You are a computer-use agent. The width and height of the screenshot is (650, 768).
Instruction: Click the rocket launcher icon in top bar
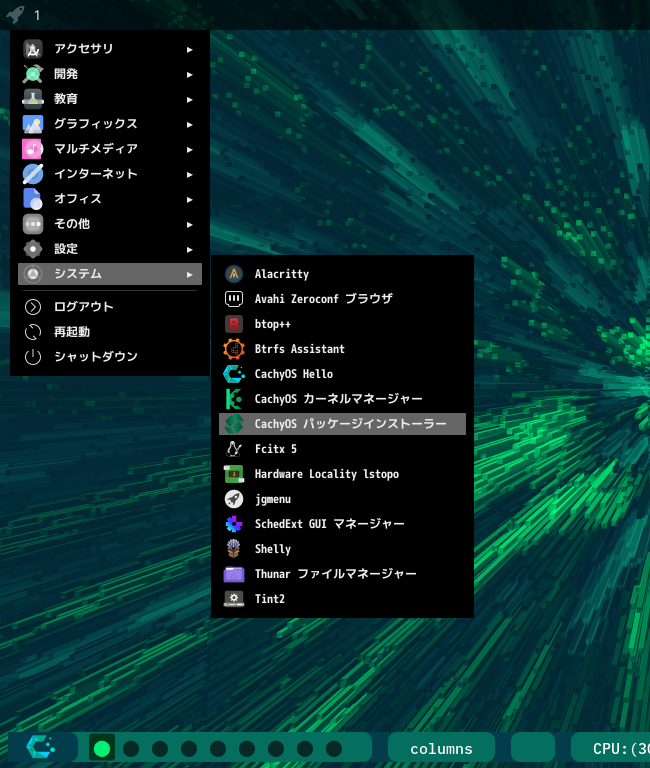[x=15, y=15]
